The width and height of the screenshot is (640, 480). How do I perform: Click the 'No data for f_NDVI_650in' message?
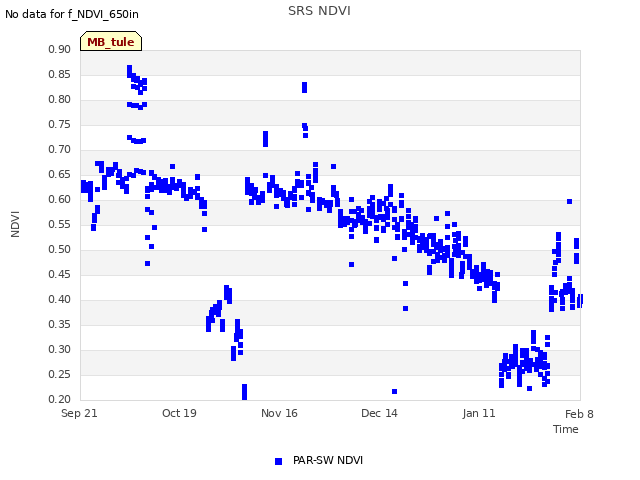(x=72, y=14)
